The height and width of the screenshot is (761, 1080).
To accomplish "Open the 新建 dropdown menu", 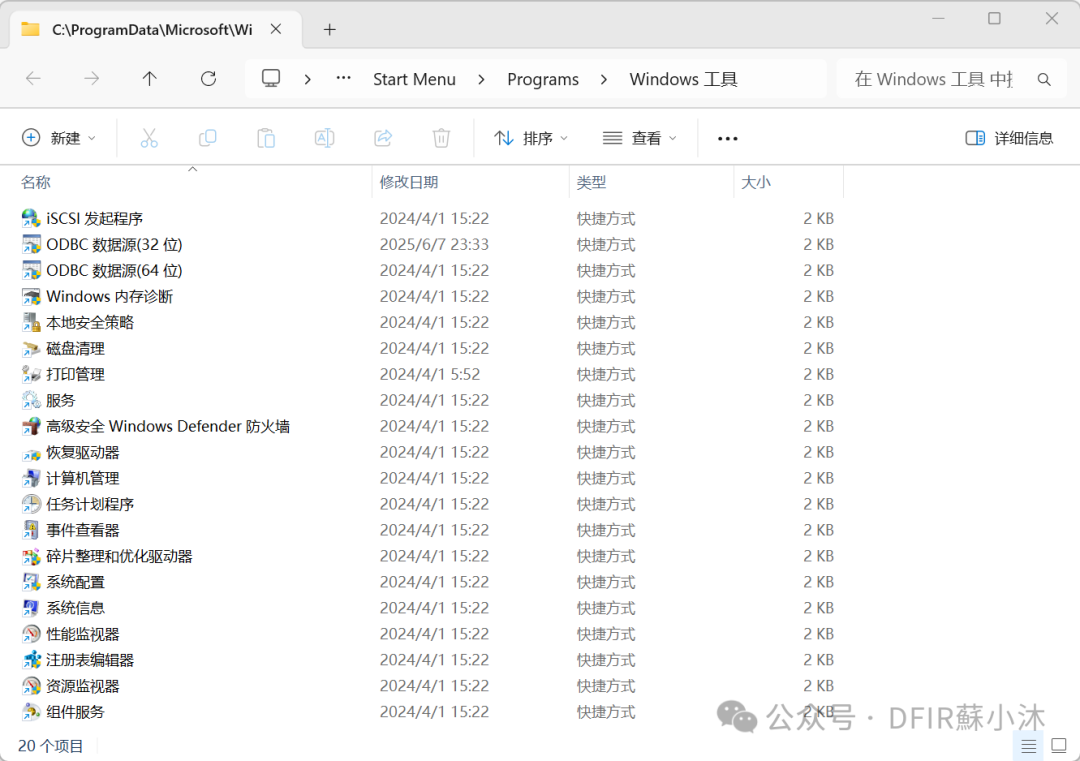I will tap(59, 138).
